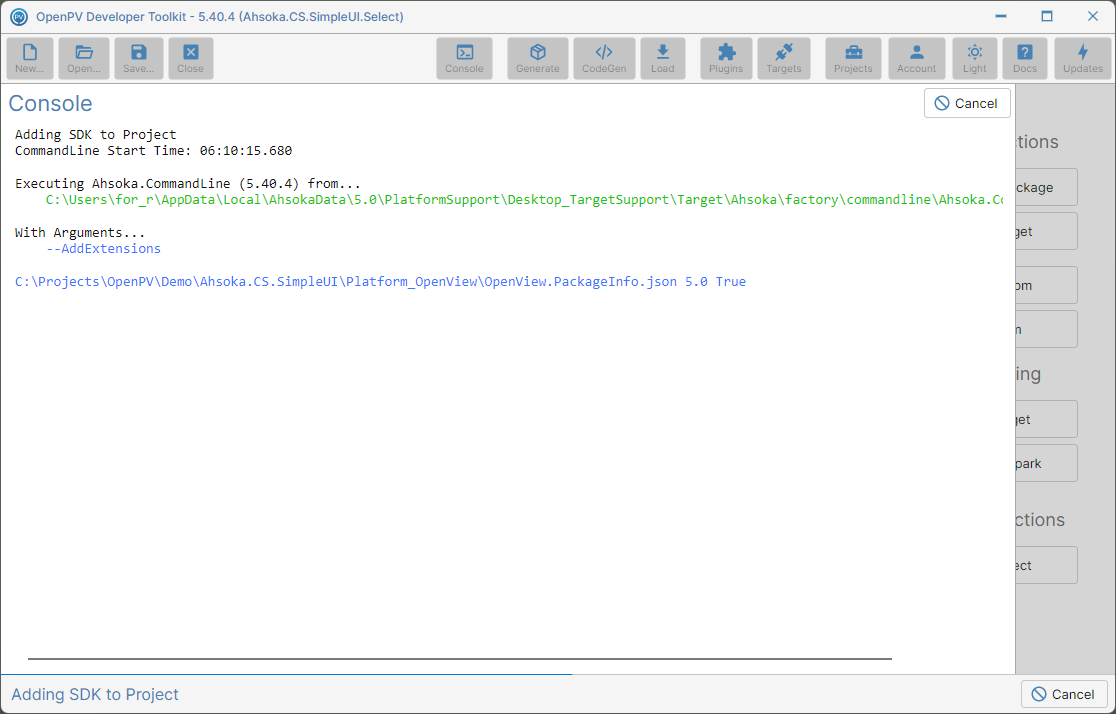Create a new project with New icon
This screenshot has height=714, width=1116.
30,58
